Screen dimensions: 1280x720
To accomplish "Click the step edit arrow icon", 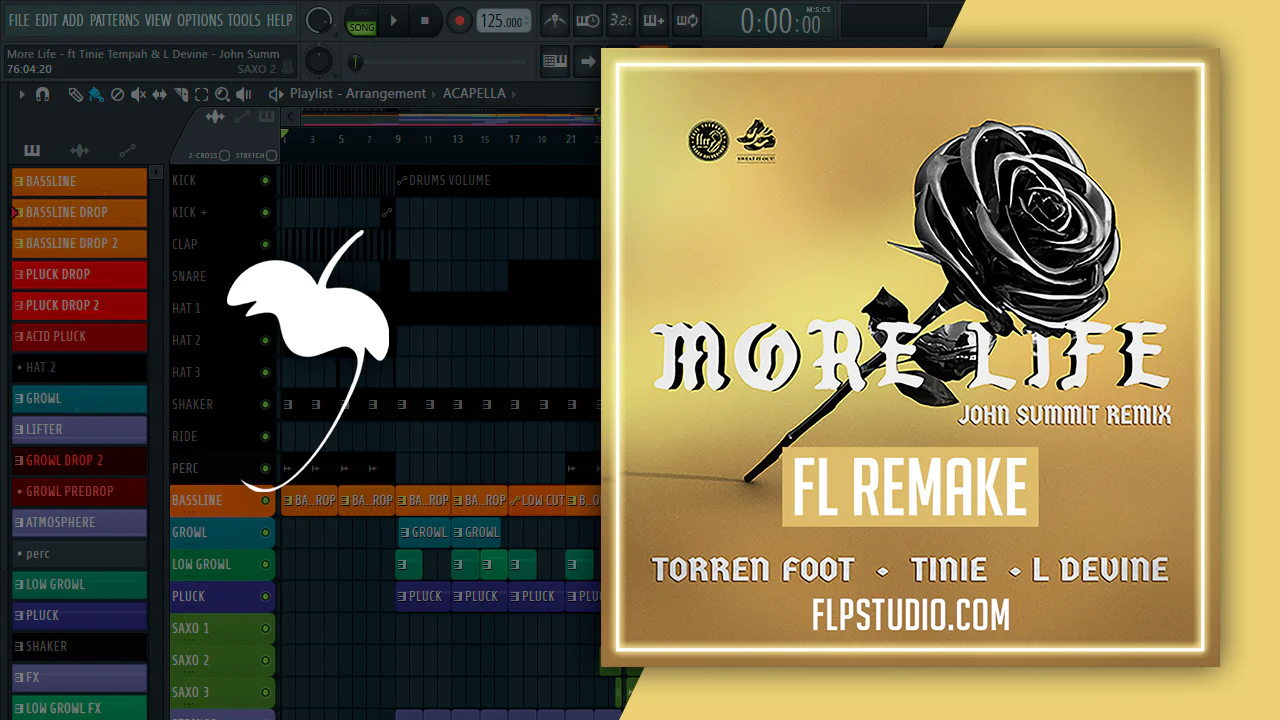I will [588, 62].
